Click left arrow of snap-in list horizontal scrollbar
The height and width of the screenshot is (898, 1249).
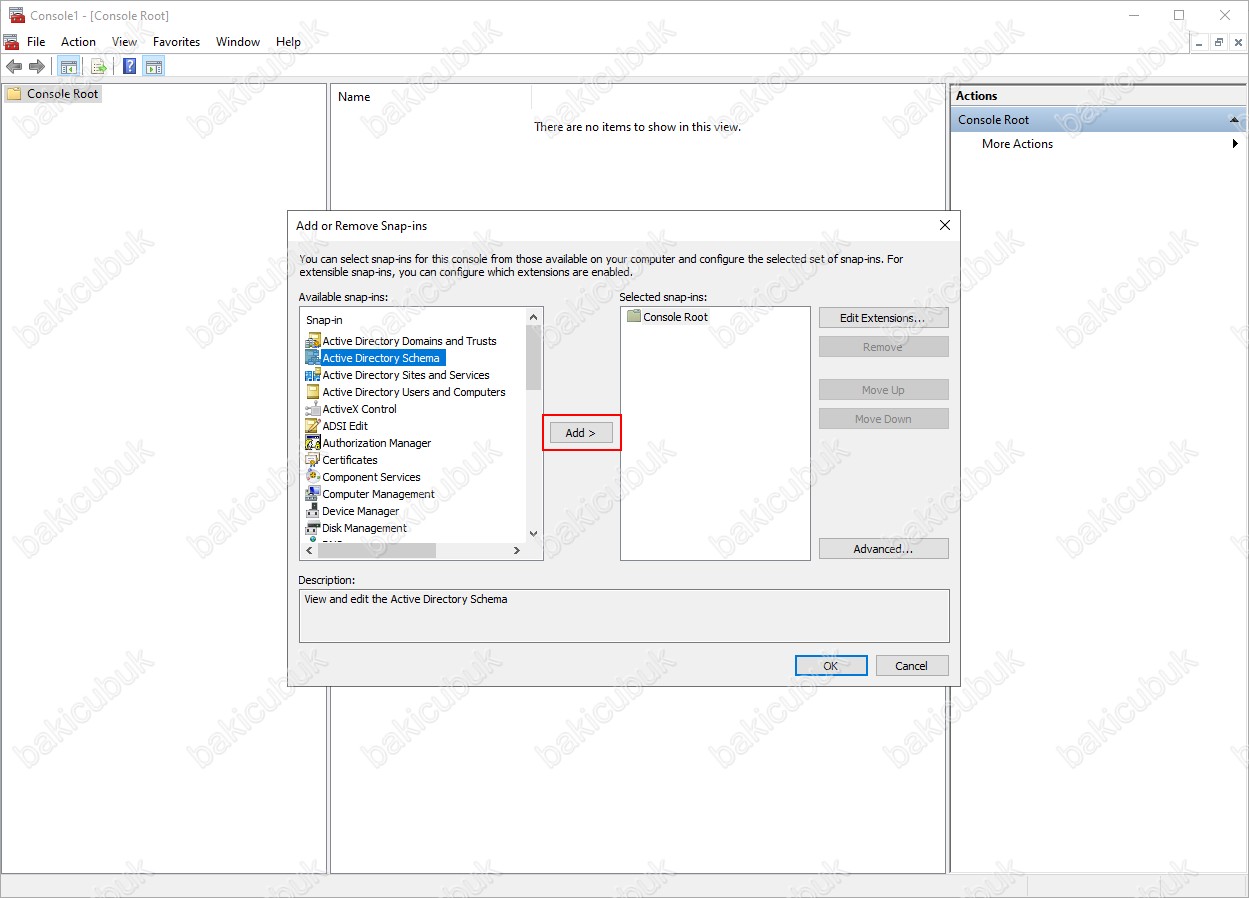pyautogui.click(x=310, y=551)
